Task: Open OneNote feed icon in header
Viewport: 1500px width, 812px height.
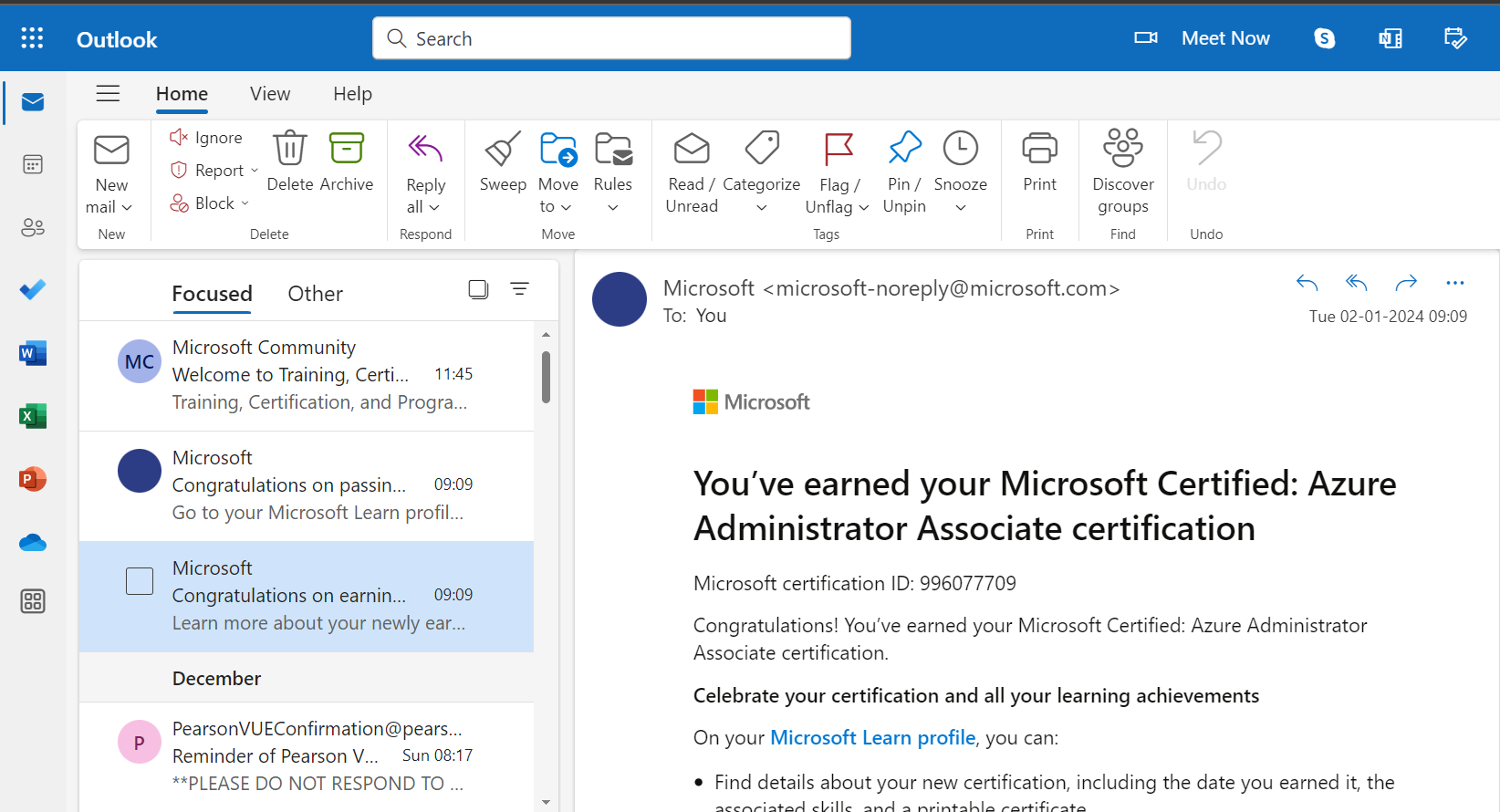Action: click(1391, 38)
